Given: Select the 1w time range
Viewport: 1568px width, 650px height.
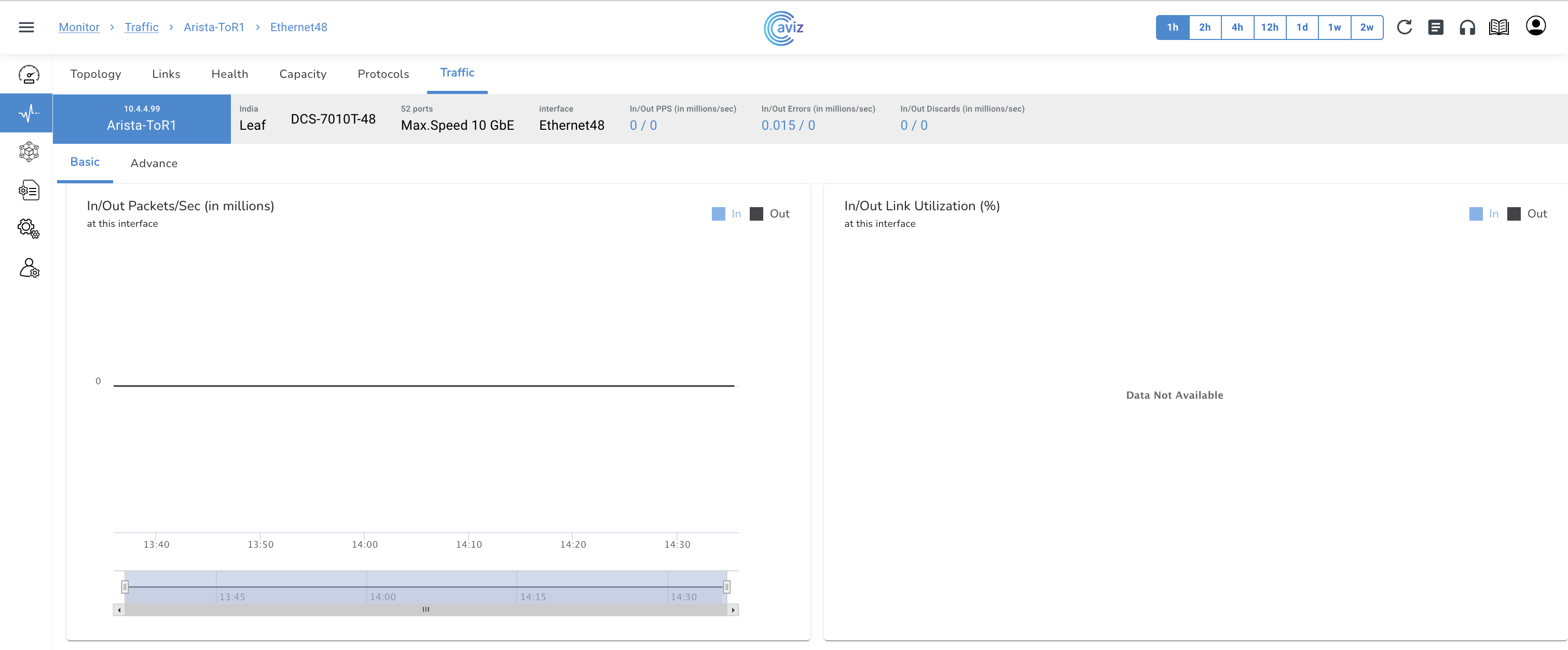Looking at the screenshot, I should click(x=1335, y=28).
